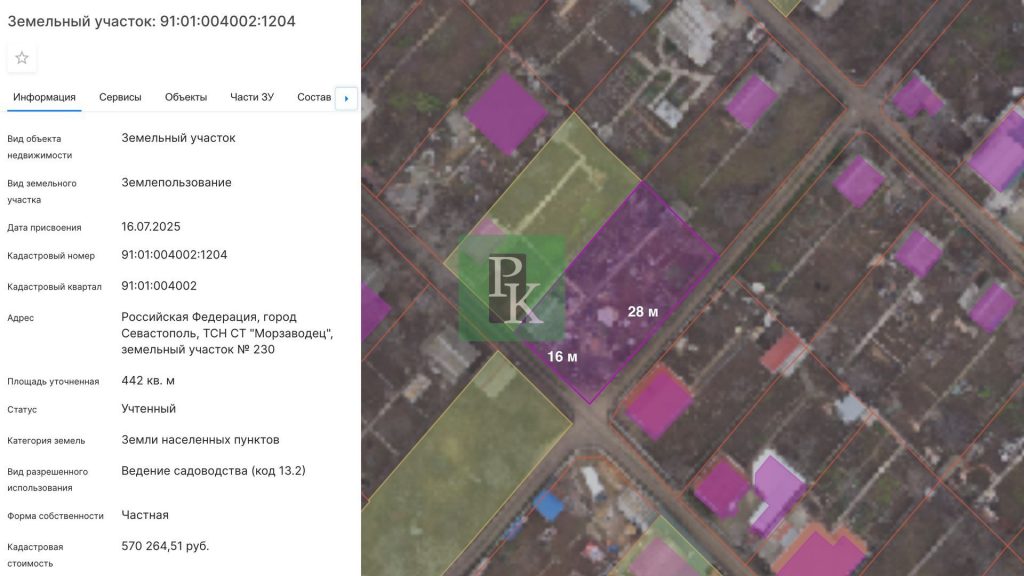Click the star favorite icon

click(22, 58)
